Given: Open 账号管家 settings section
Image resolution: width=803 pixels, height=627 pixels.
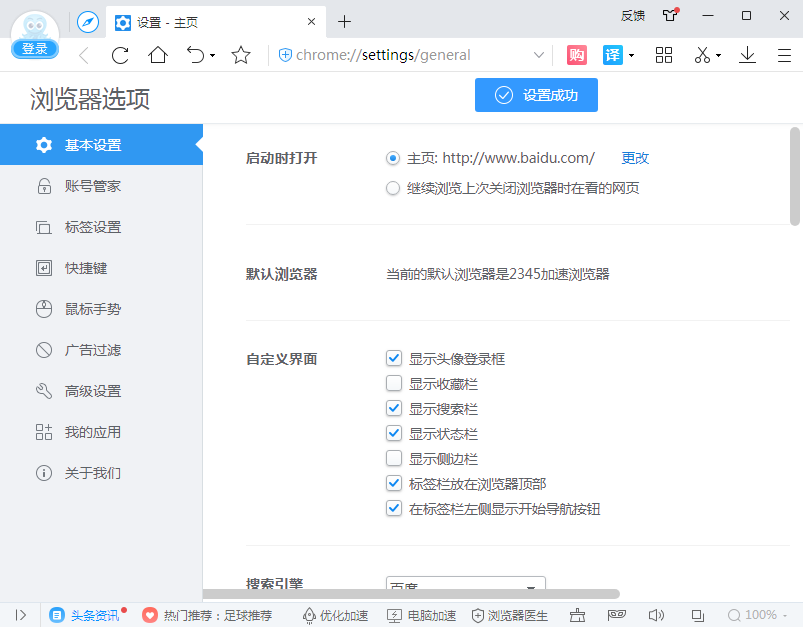Looking at the screenshot, I should [x=101, y=186].
